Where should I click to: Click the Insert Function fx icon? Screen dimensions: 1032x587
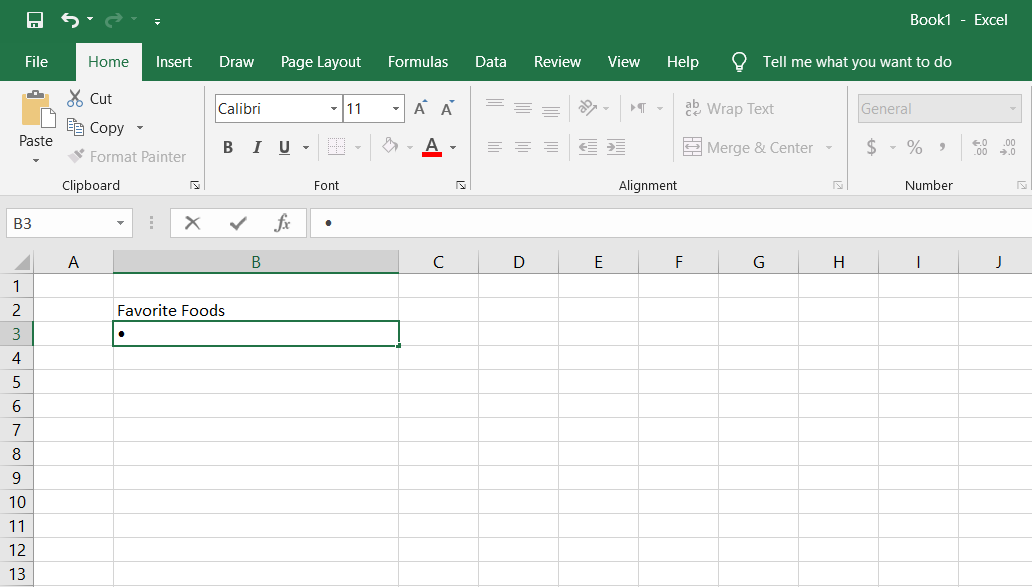pyautogui.click(x=282, y=223)
